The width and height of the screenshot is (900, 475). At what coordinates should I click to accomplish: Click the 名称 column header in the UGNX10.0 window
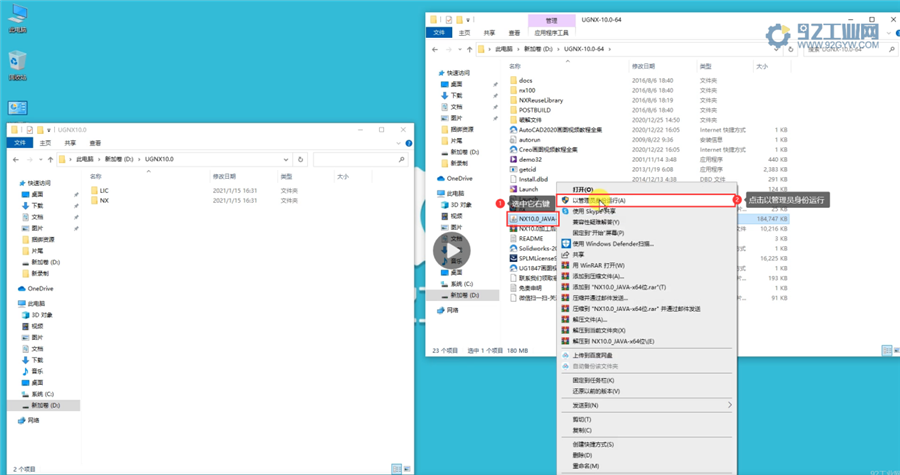(95, 177)
